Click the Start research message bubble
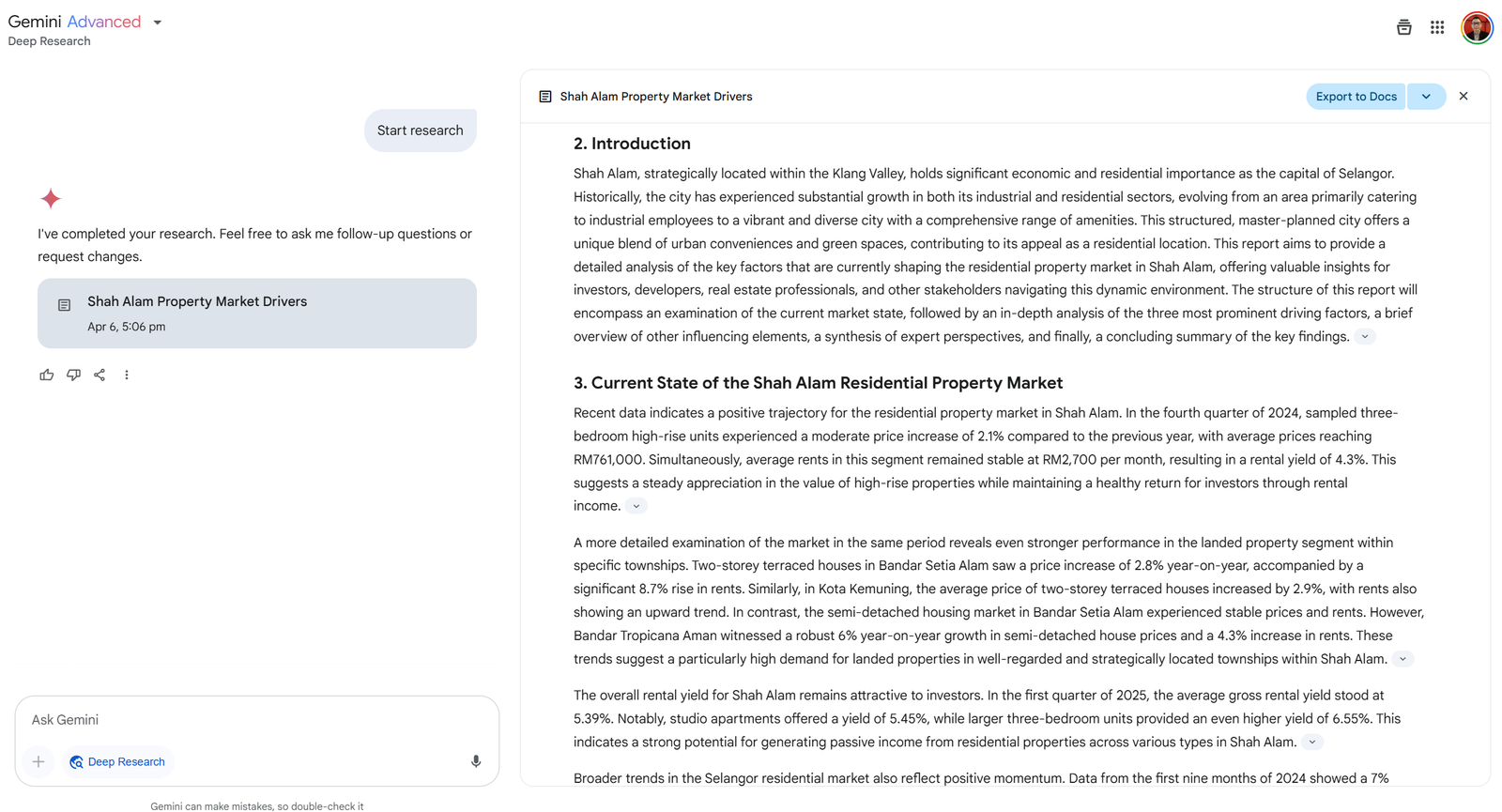The width and height of the screenshot is (1502, 812). click(x=421, y=130)
